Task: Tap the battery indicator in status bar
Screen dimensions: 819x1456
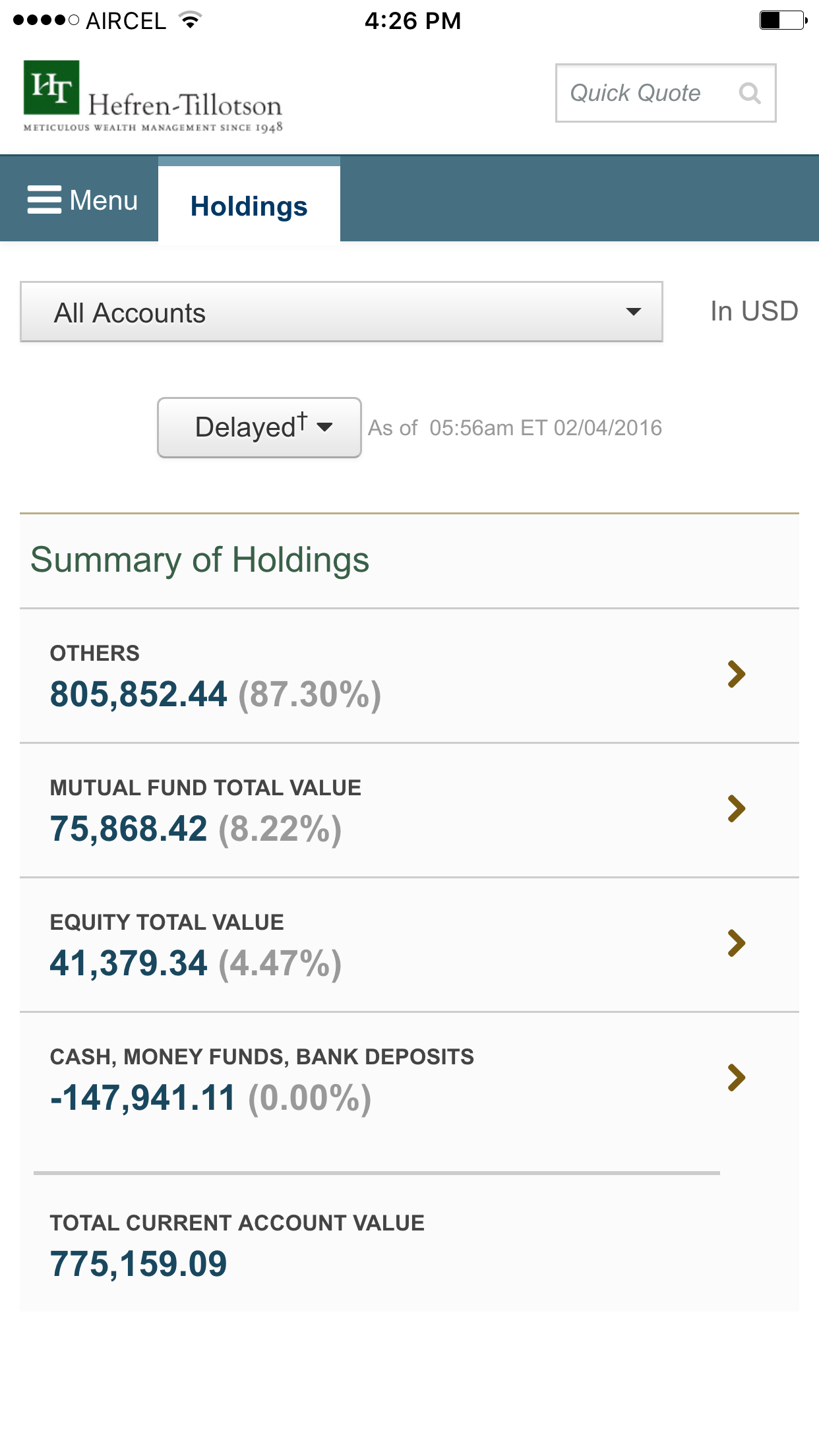Action: [783, 20]
